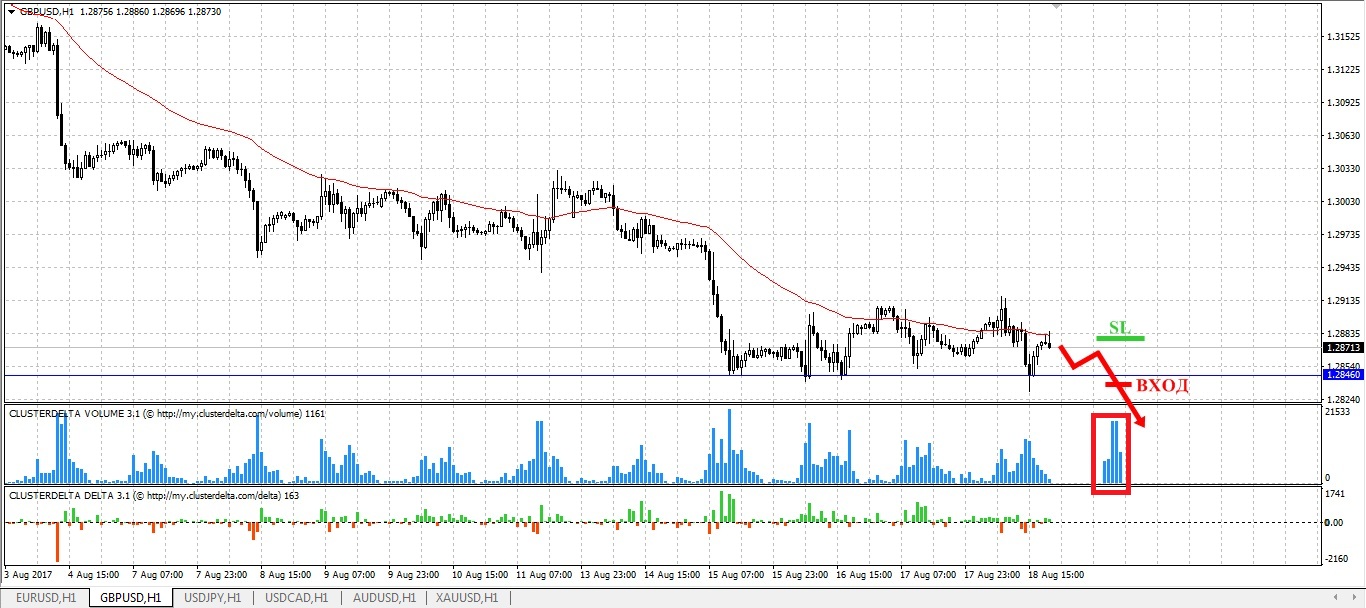Select the red ВХОД entry label
This screenshot has width=1366, height=608.
pos(1159,384)
